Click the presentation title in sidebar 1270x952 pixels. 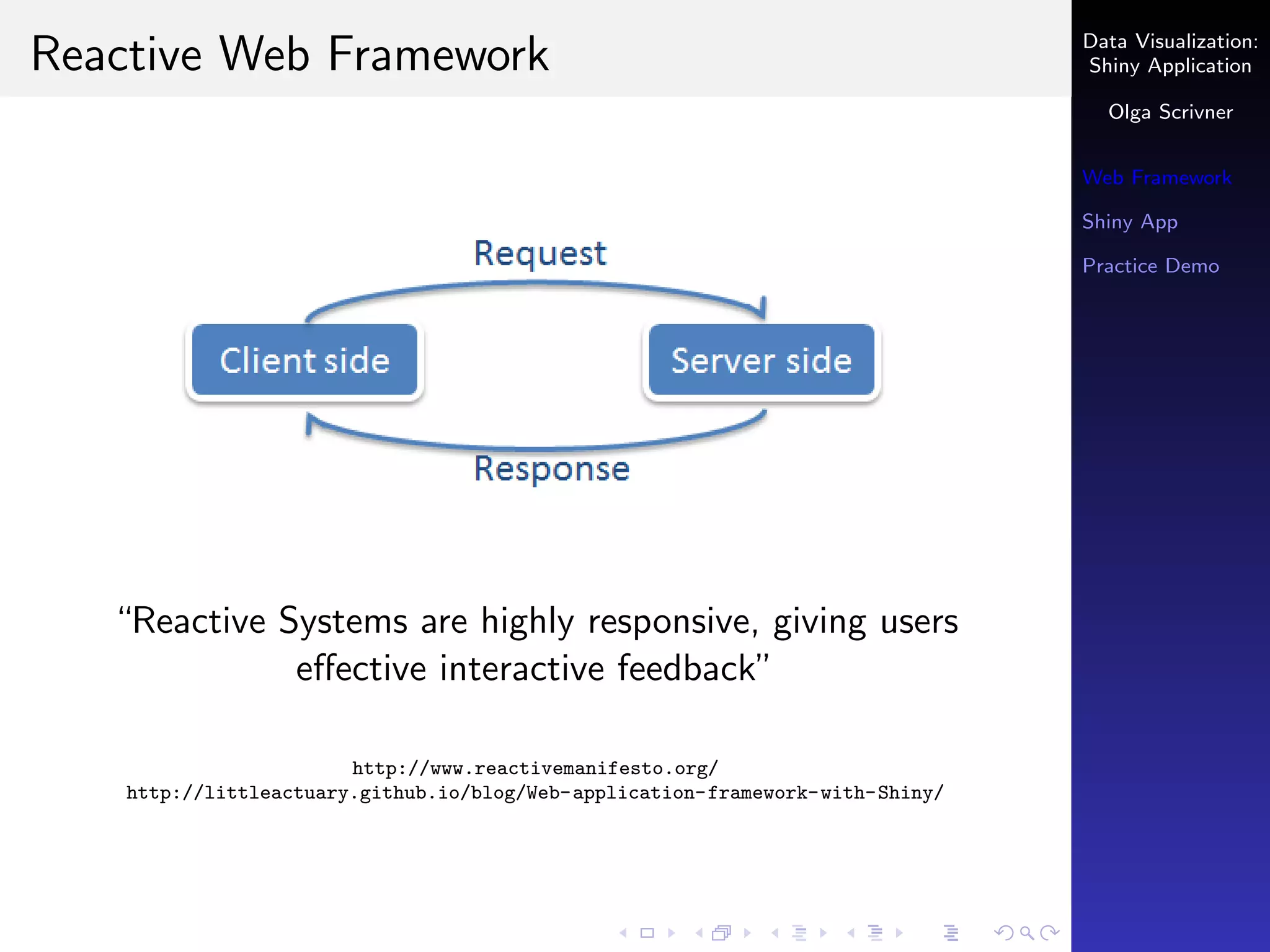pos(1170,53)
